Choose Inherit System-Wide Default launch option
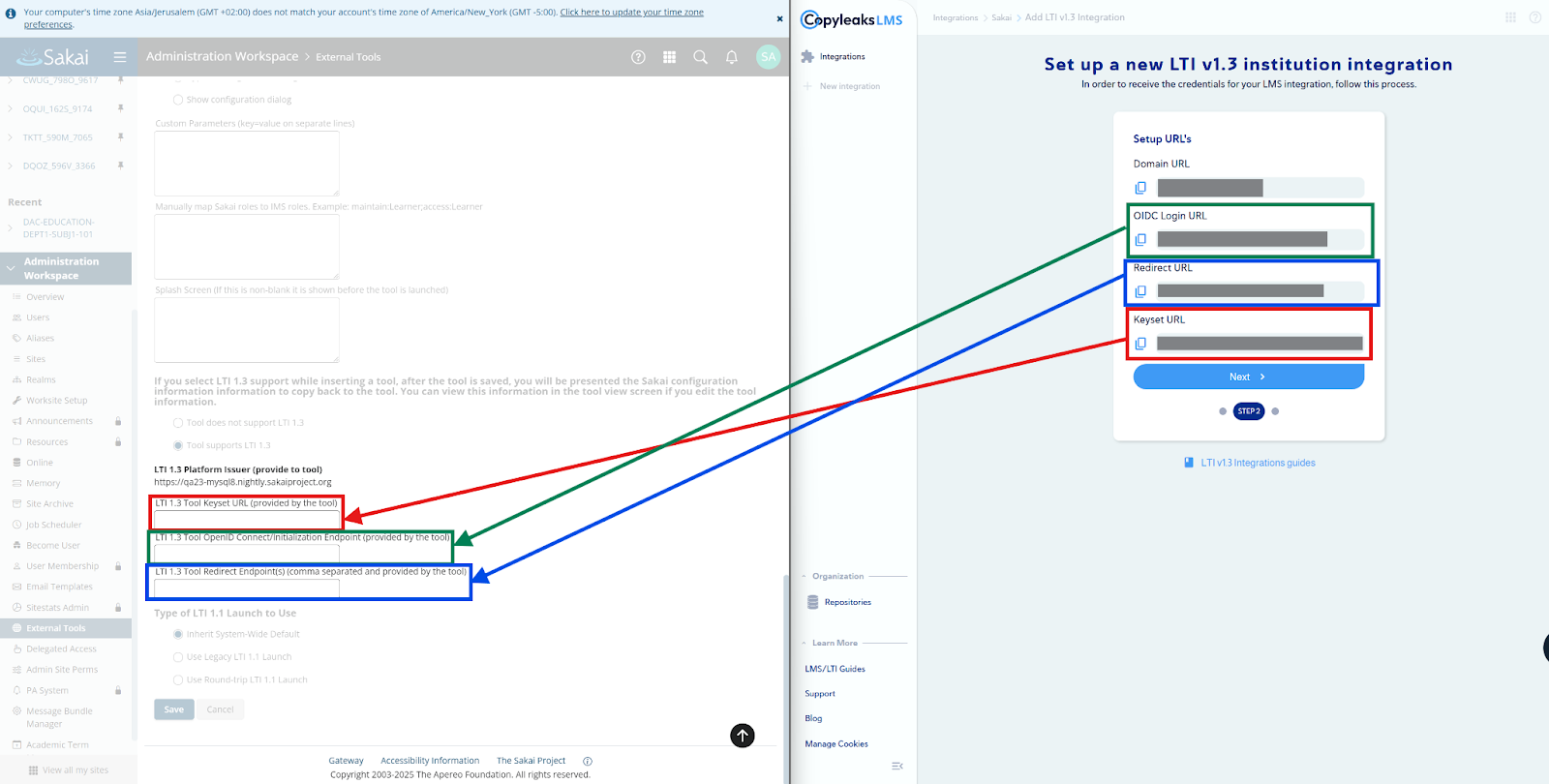Image resolution: width=1549 pixels, height=784 pixels. point(178,634)
